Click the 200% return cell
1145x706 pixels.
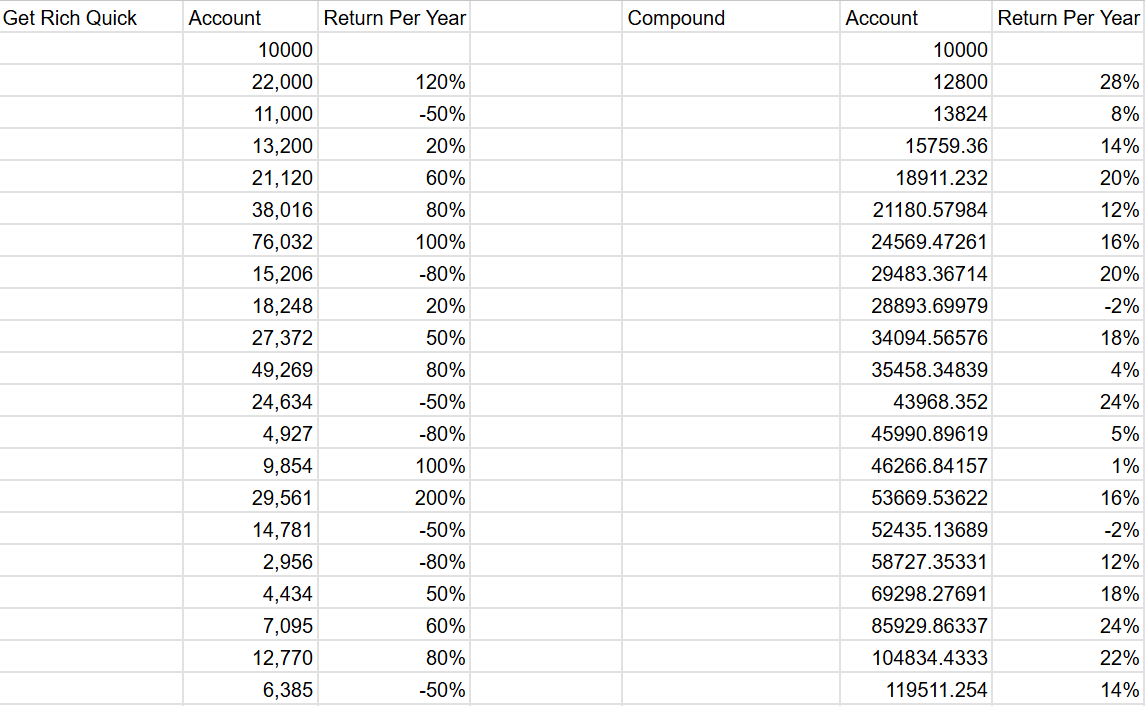click(394, 497)
